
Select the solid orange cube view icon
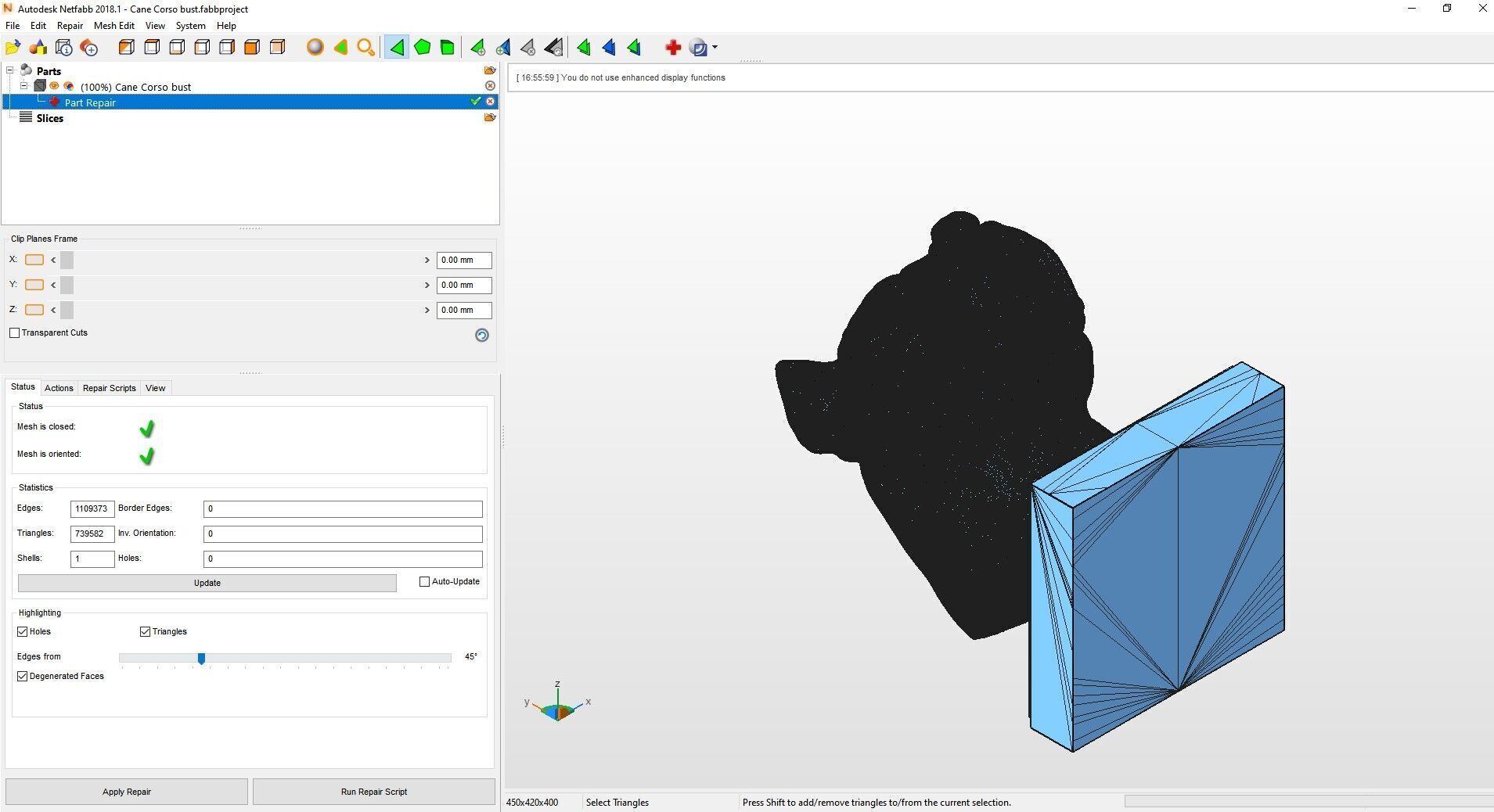coord(252,48)
